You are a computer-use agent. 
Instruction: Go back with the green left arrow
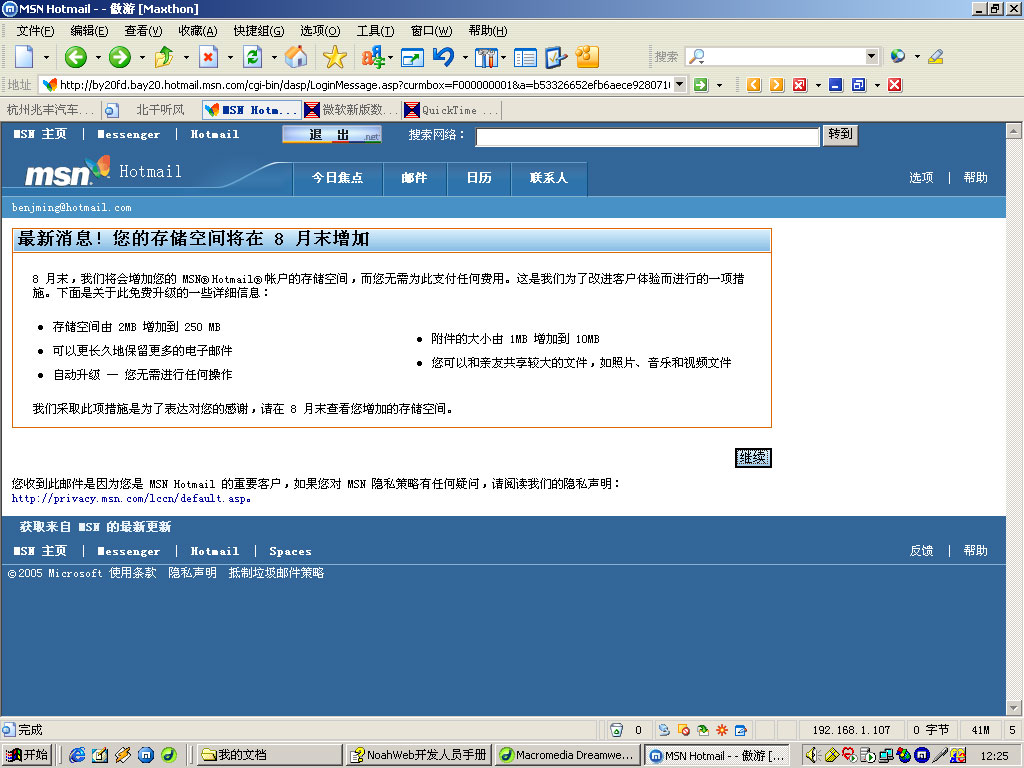[x=76, y=57]
